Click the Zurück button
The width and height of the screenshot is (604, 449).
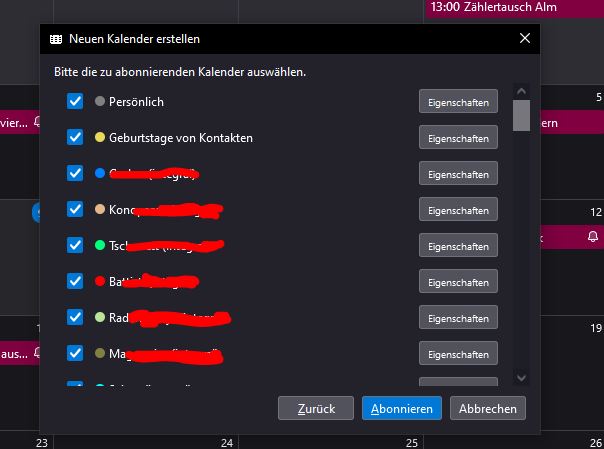tap(316, 408)
